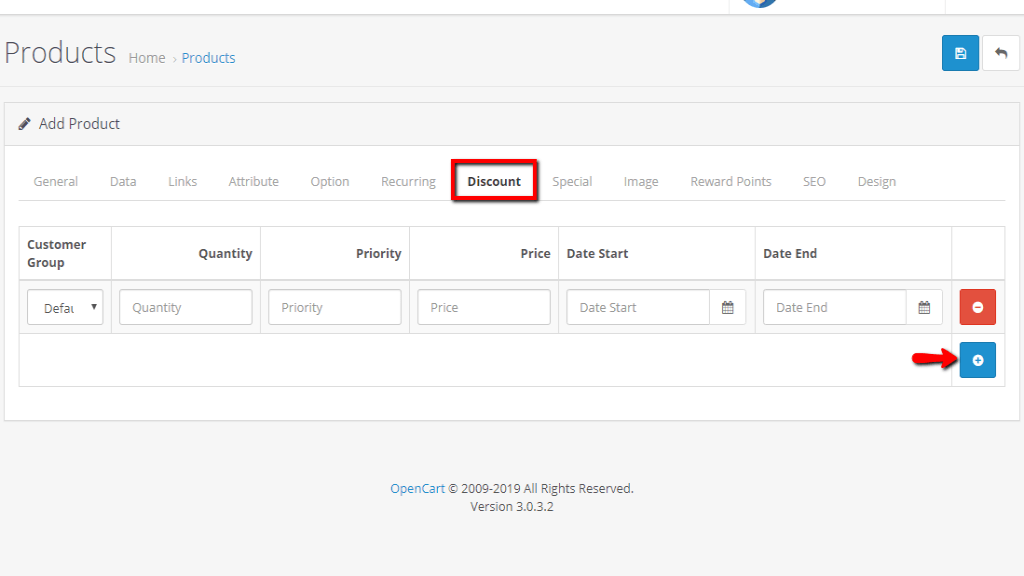Open the Special tab

tap(572, 181)
